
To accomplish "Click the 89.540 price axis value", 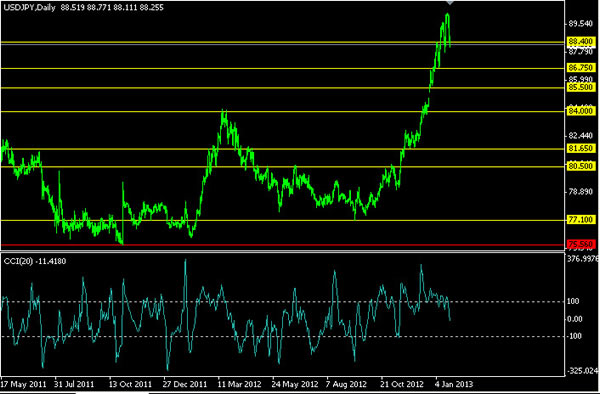I will click(x=581, y=24).
